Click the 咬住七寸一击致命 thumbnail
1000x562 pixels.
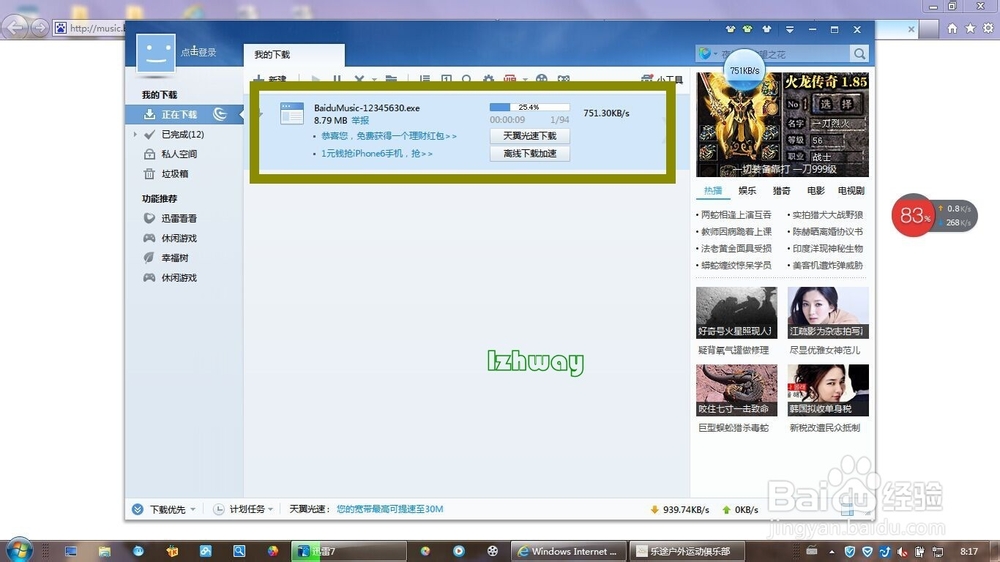click(x=737, y=390)
